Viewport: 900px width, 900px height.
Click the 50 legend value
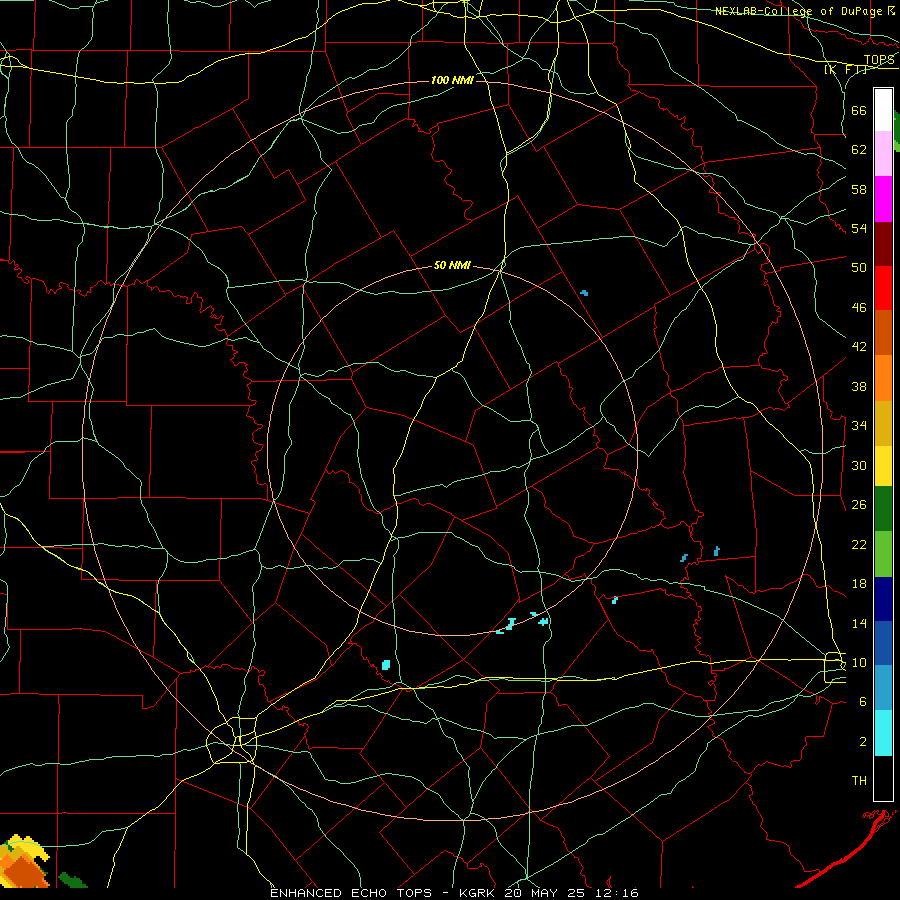(859, 268)
